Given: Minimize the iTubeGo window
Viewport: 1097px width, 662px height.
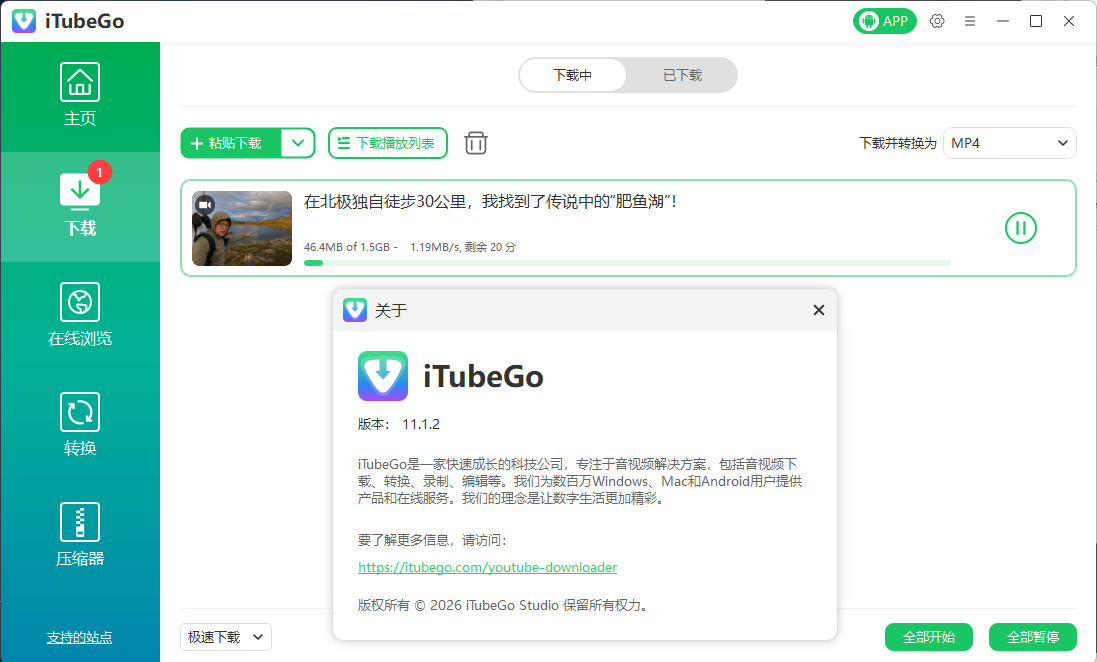Looking at the screenshot, I should click(x=1003, y=21).
